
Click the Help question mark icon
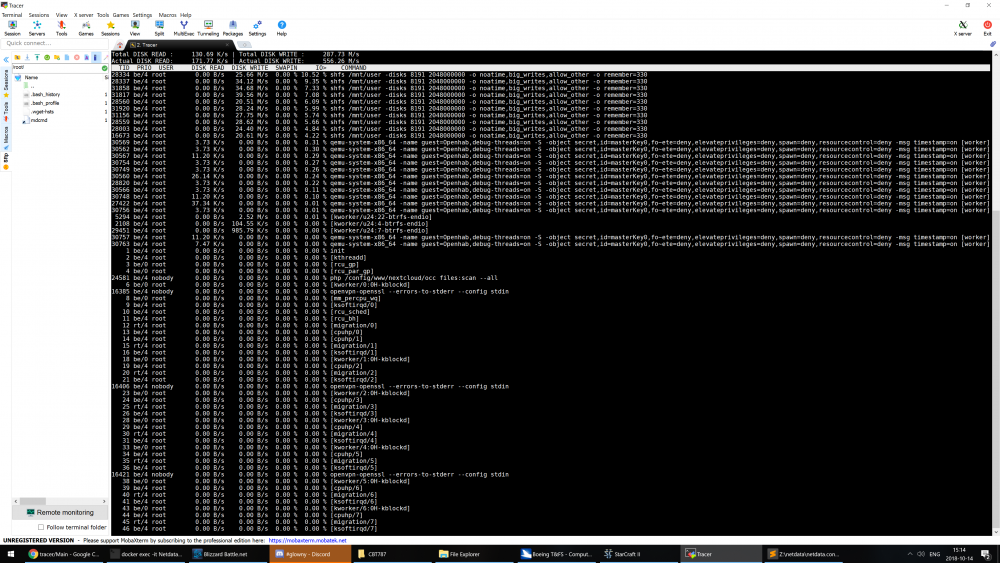click(282, 28)
